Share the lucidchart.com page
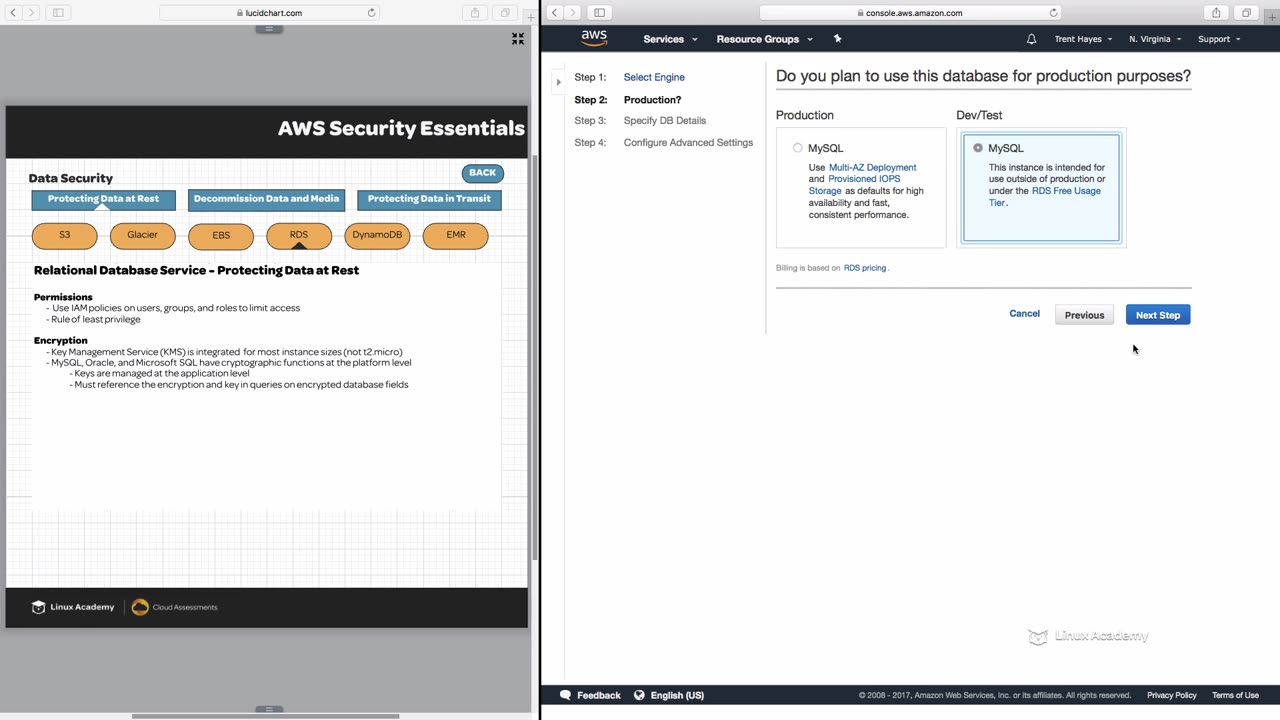 click(475, 13)
